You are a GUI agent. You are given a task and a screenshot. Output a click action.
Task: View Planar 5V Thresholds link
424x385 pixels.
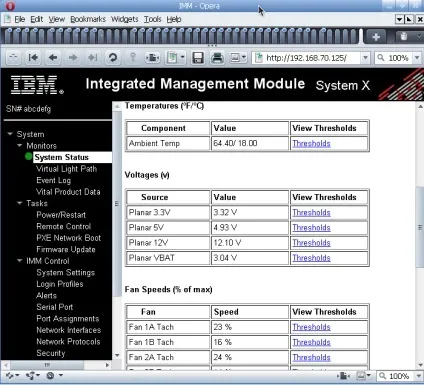pos(311,228)
